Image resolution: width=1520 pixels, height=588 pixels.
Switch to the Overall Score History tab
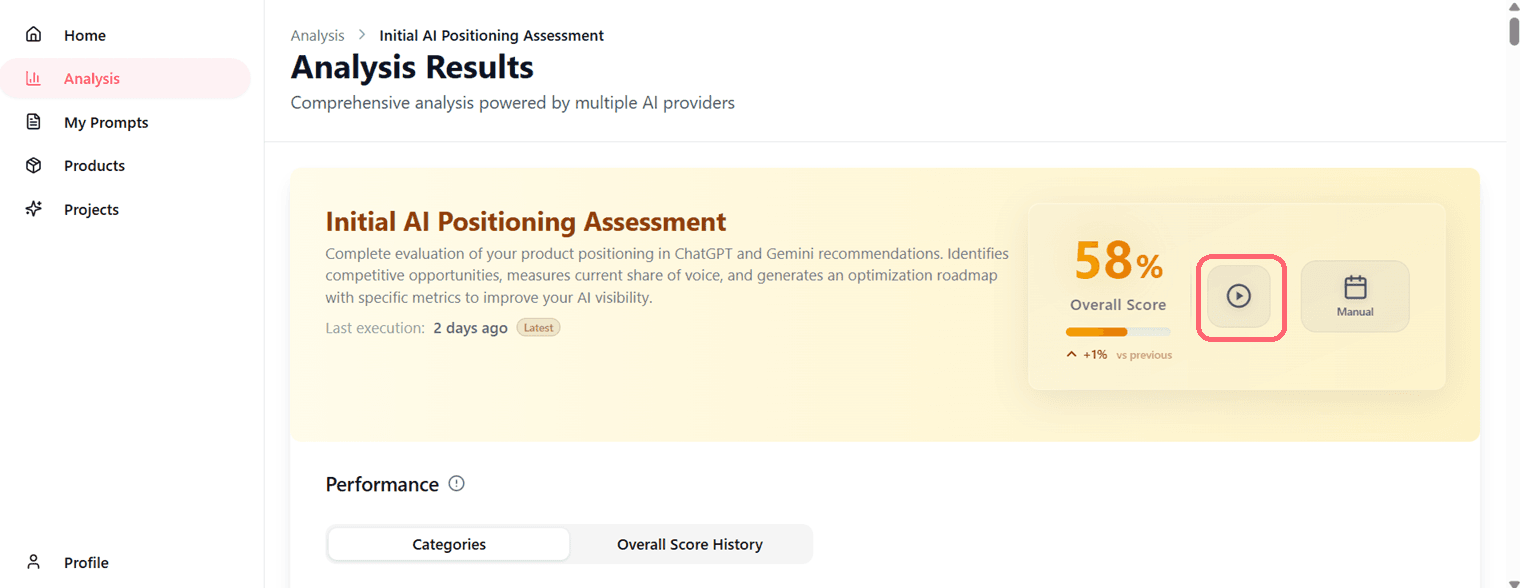pos(690,545)
